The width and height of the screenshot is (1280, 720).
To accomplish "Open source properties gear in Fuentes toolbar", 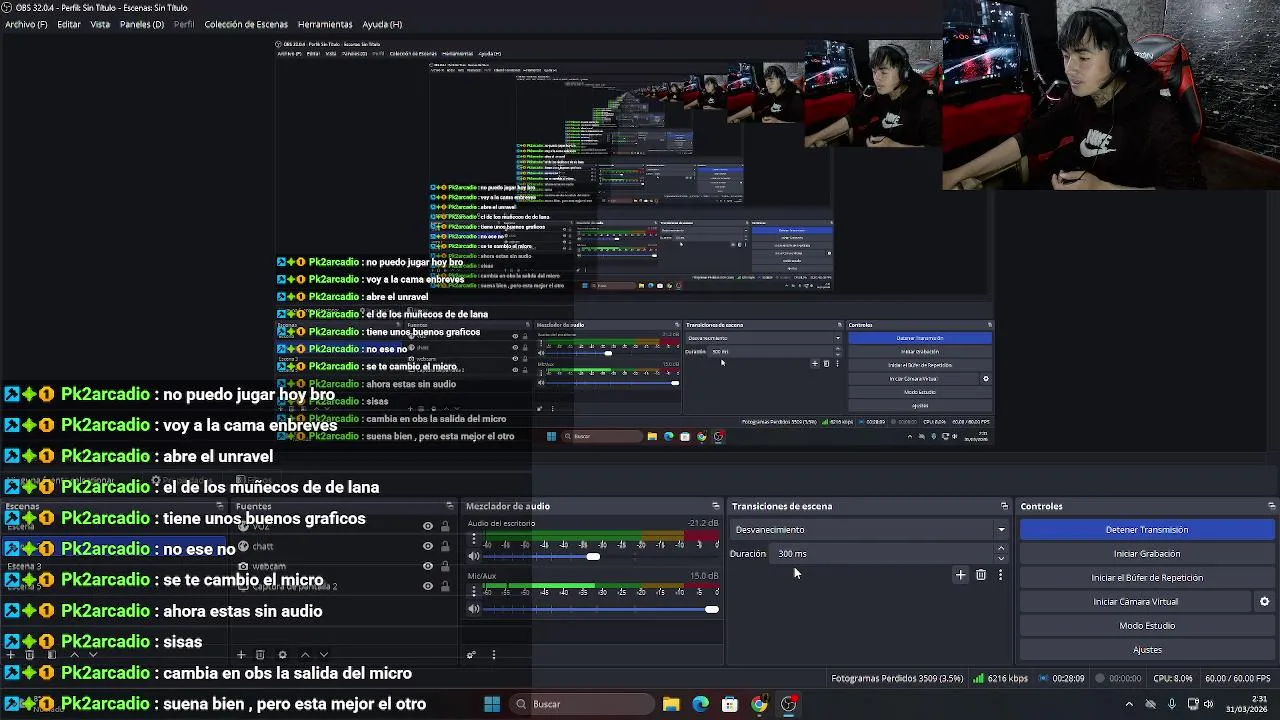I will [282, 655].
